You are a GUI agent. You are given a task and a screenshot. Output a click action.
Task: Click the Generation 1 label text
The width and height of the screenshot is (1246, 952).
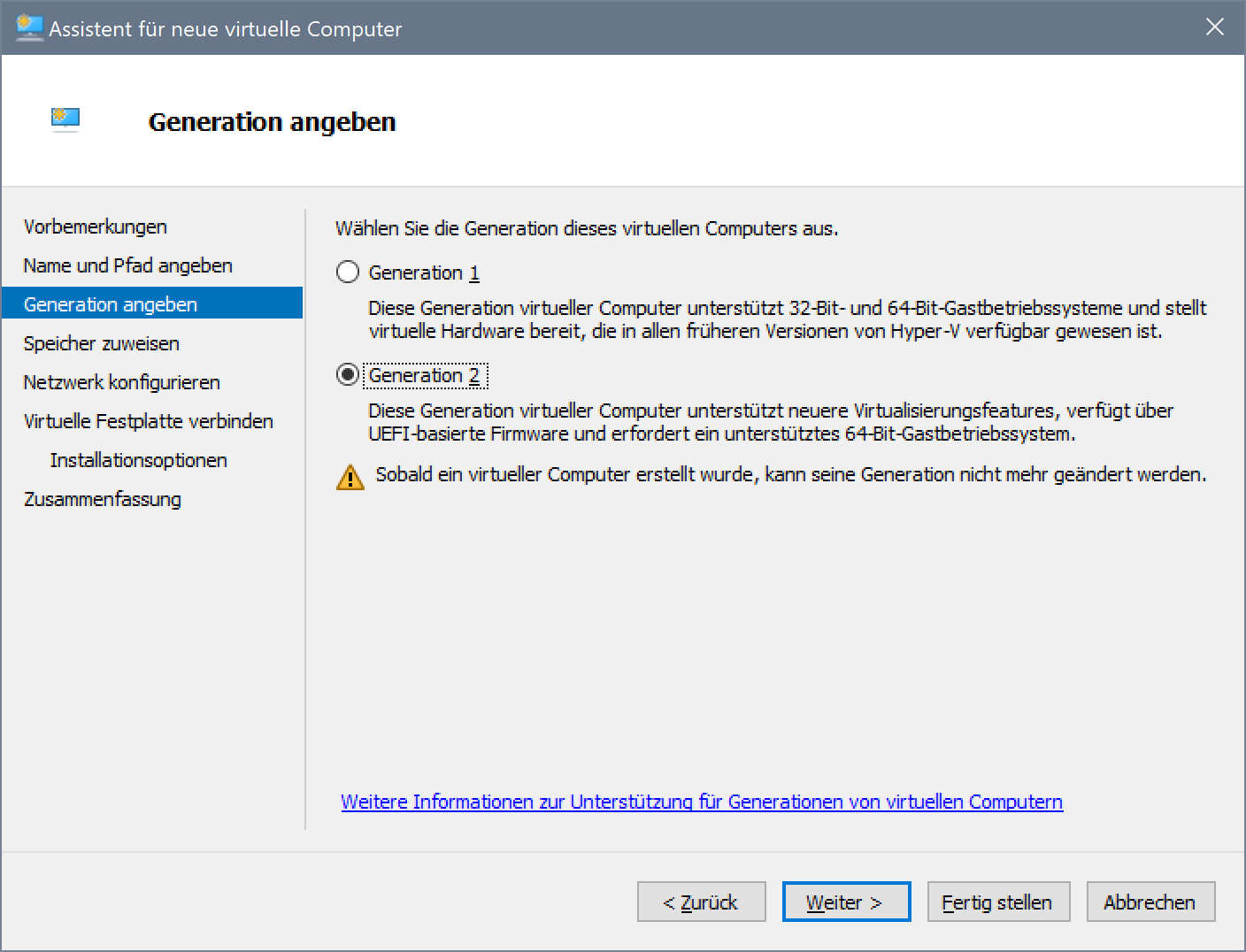point(423,273)
